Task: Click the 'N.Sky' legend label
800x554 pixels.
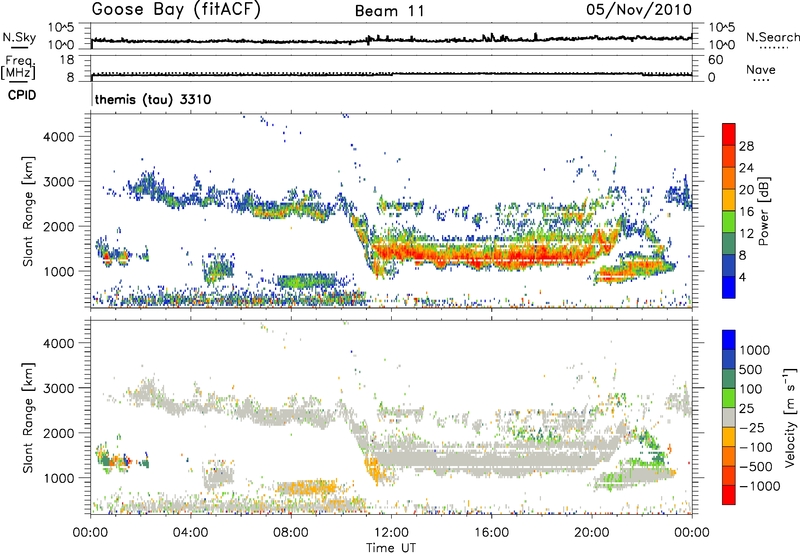Action: (19, 37)
